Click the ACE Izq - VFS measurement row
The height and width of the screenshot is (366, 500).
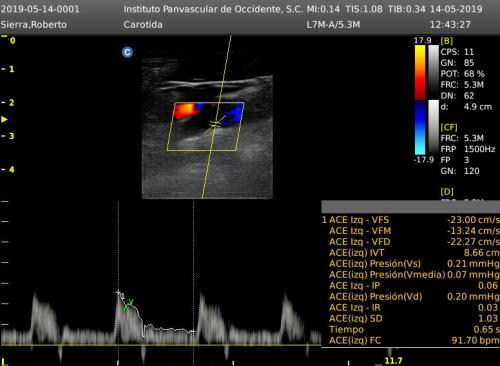click(x=411, y=220)
